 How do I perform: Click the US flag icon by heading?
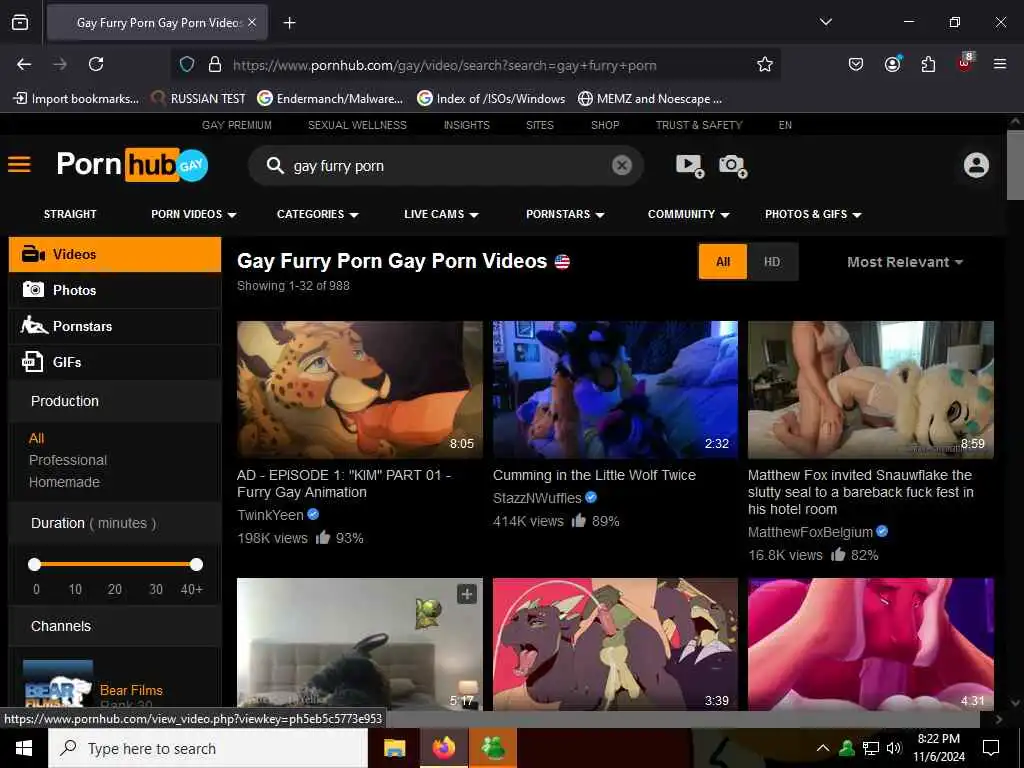tap(562, 262)
